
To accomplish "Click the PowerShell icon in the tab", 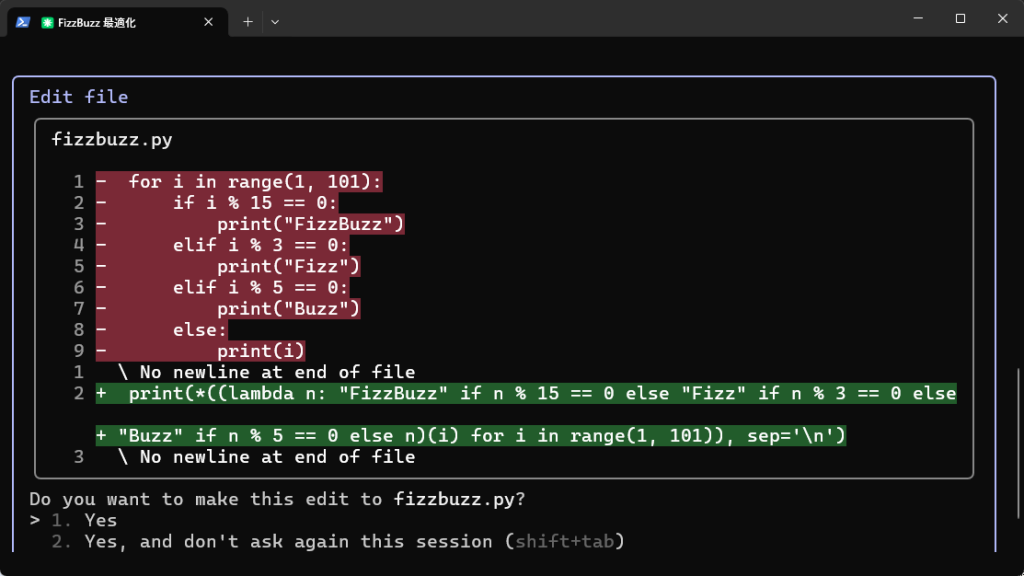I will [23, 22].
